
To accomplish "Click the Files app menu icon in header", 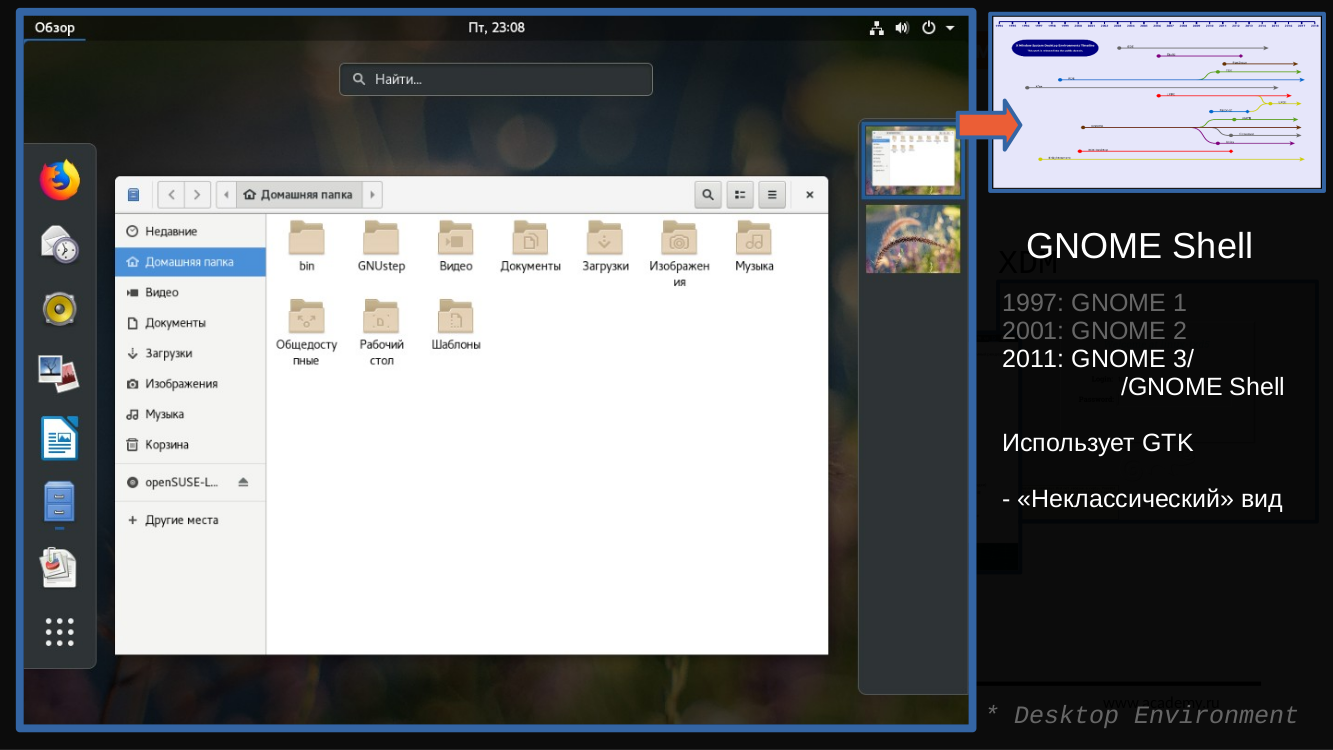I will [x=134, y=195].
